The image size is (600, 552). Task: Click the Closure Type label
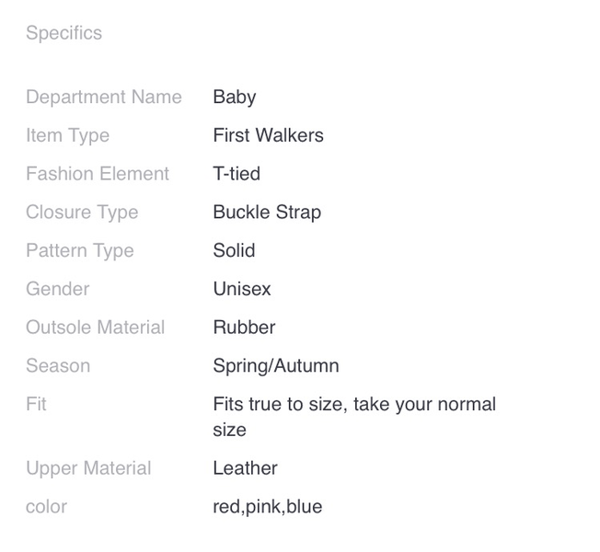82,212
